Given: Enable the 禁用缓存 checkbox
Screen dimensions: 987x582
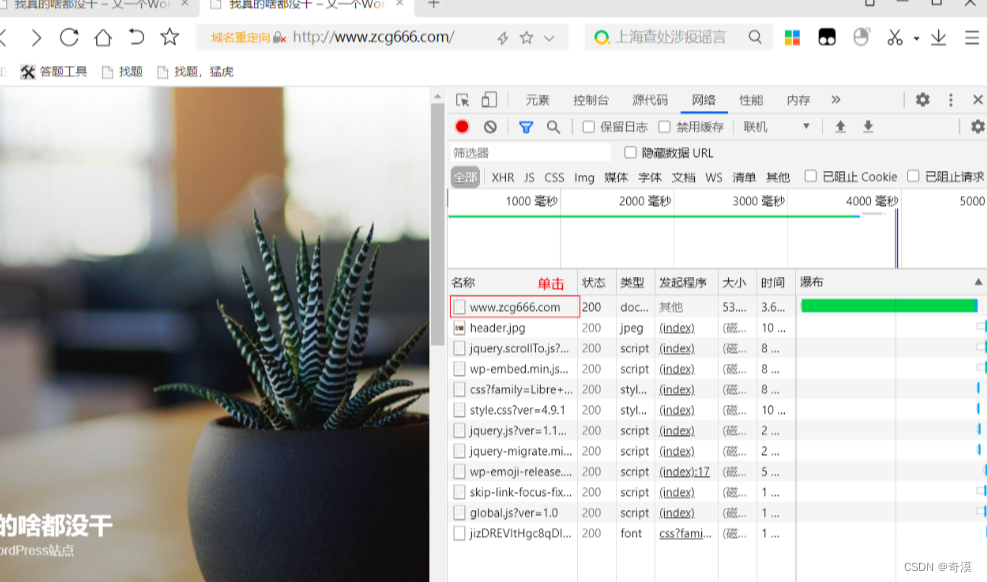Looking at the screenshot, I should point(664,127).
